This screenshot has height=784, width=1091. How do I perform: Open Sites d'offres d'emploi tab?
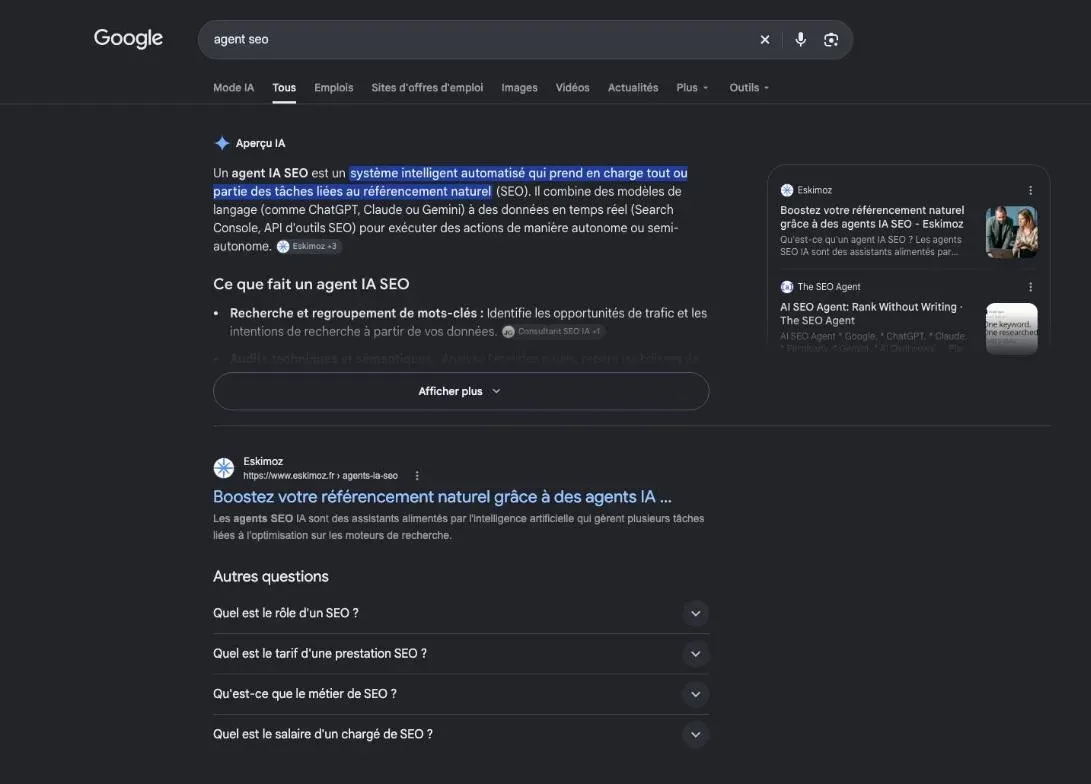(x=427, y=88)
